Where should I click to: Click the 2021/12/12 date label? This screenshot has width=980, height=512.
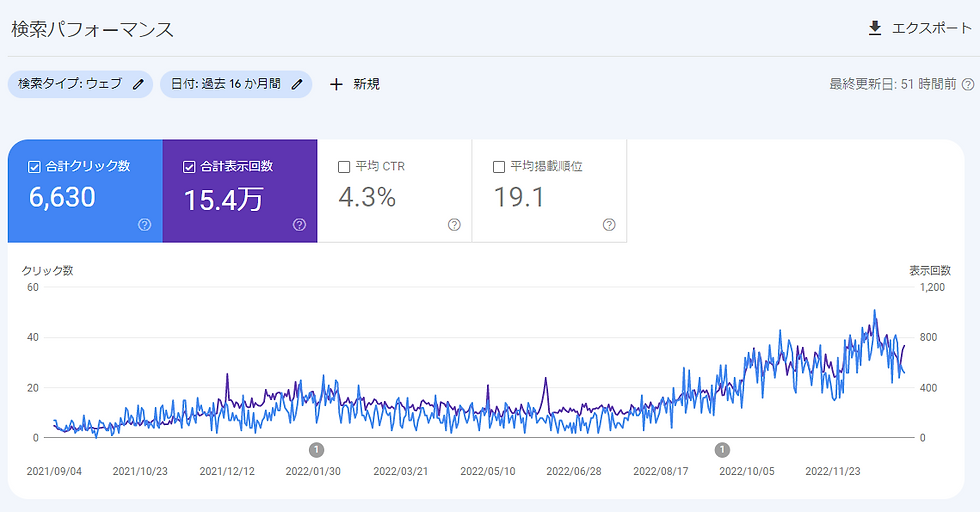pyautogui.click(x=227, y=471)
